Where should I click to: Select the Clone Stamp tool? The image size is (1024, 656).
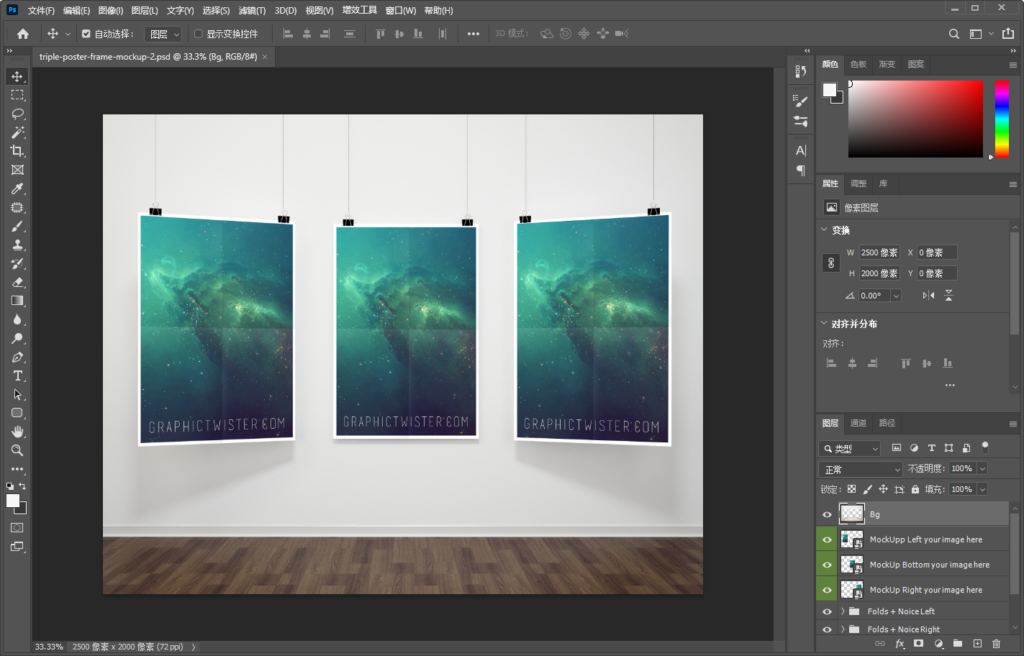tap(17, 245)
